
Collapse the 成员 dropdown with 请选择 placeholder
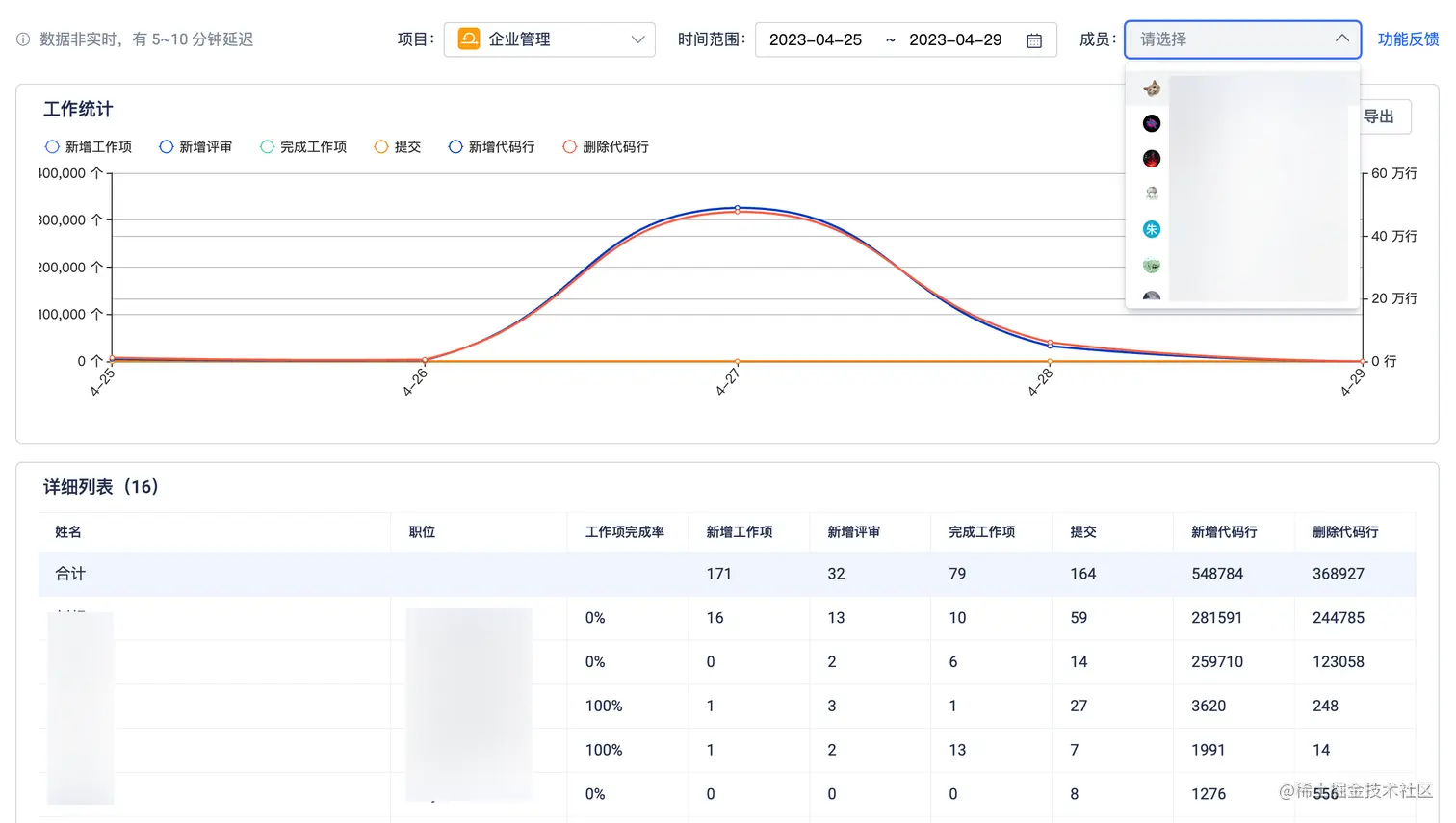tap(1243, 39)
